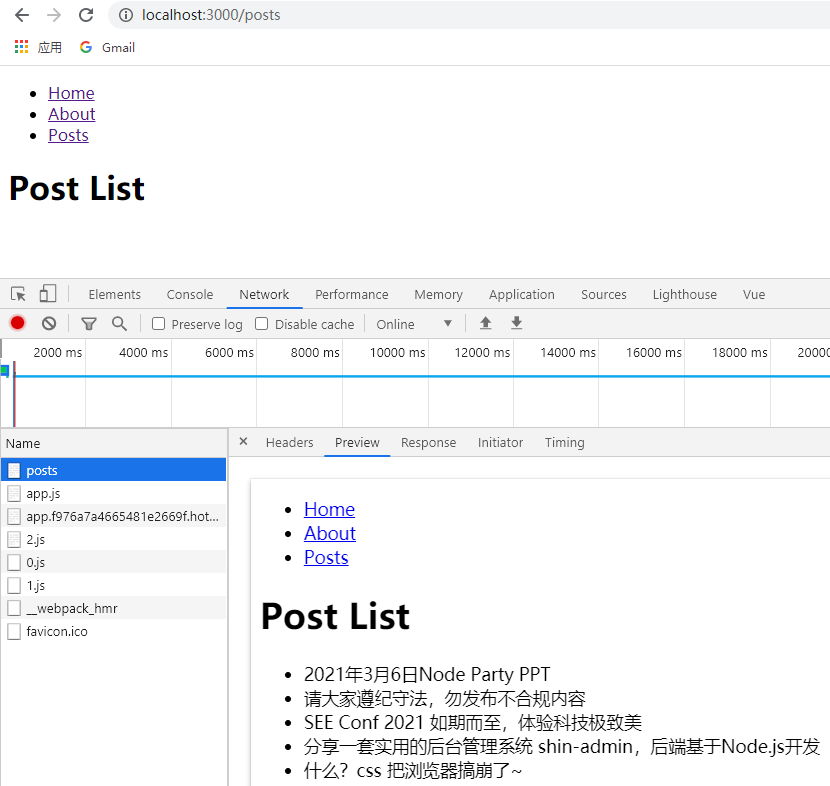This screenshot has height=786, width=830.
Task: Switch to the Headers tab
Action: click(290, 442)
